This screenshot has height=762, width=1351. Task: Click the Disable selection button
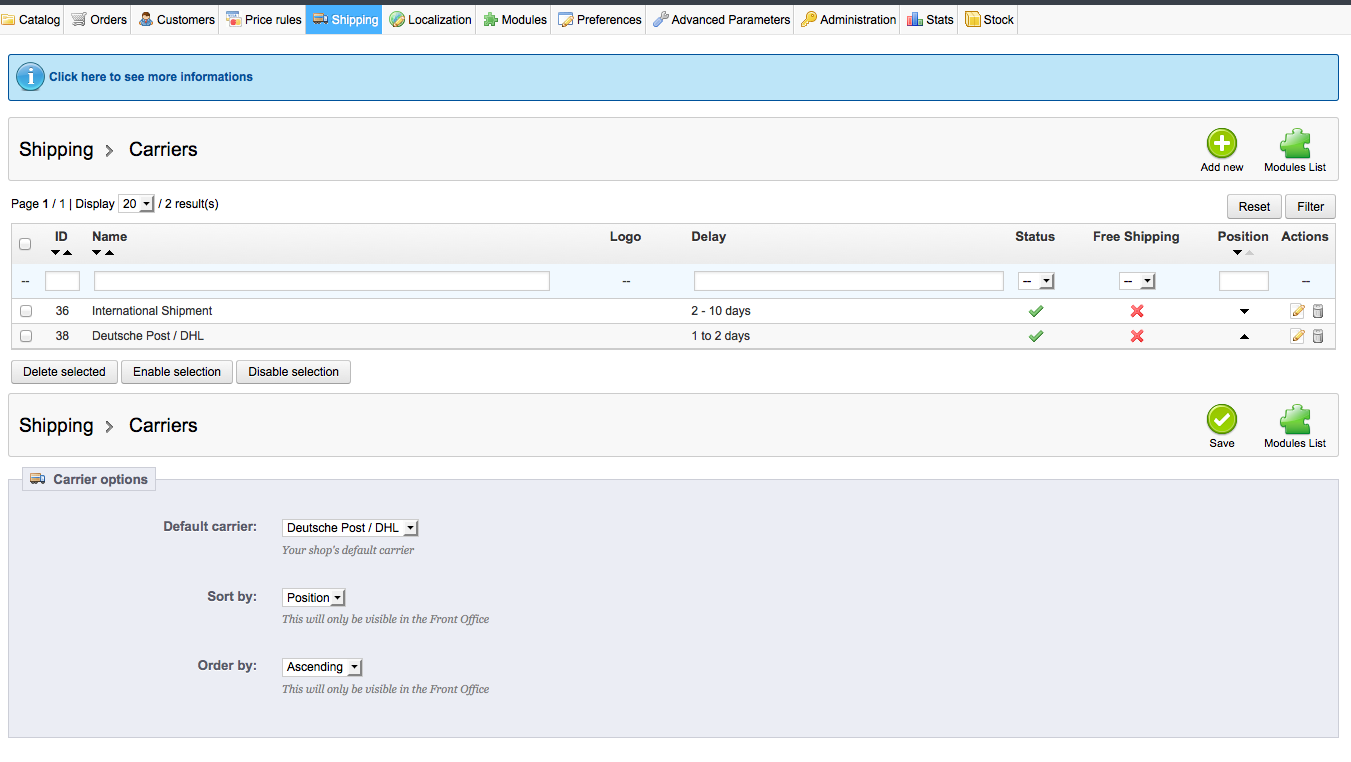(293, 372)
